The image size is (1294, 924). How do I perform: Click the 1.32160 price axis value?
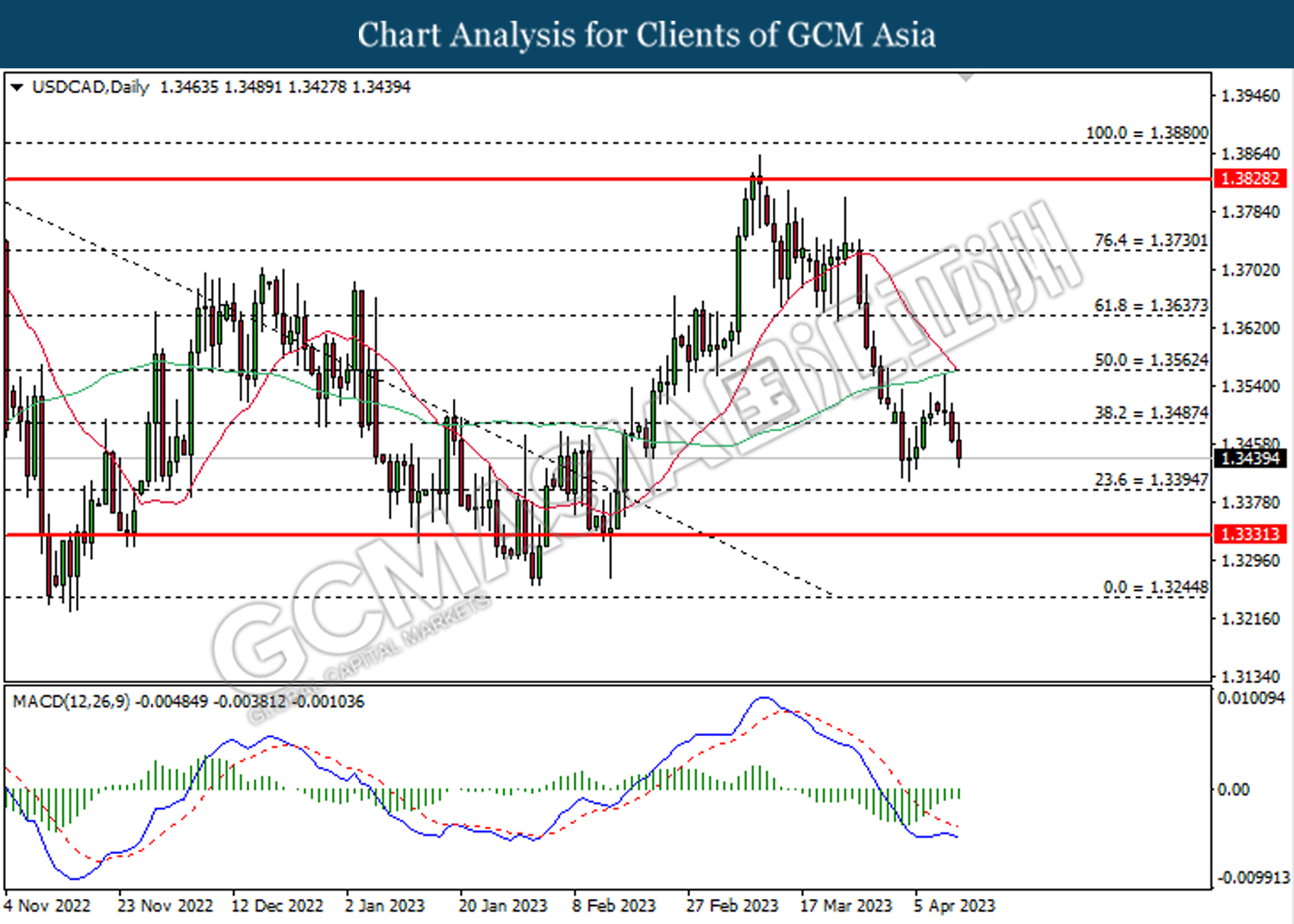tap(1251, 619)
